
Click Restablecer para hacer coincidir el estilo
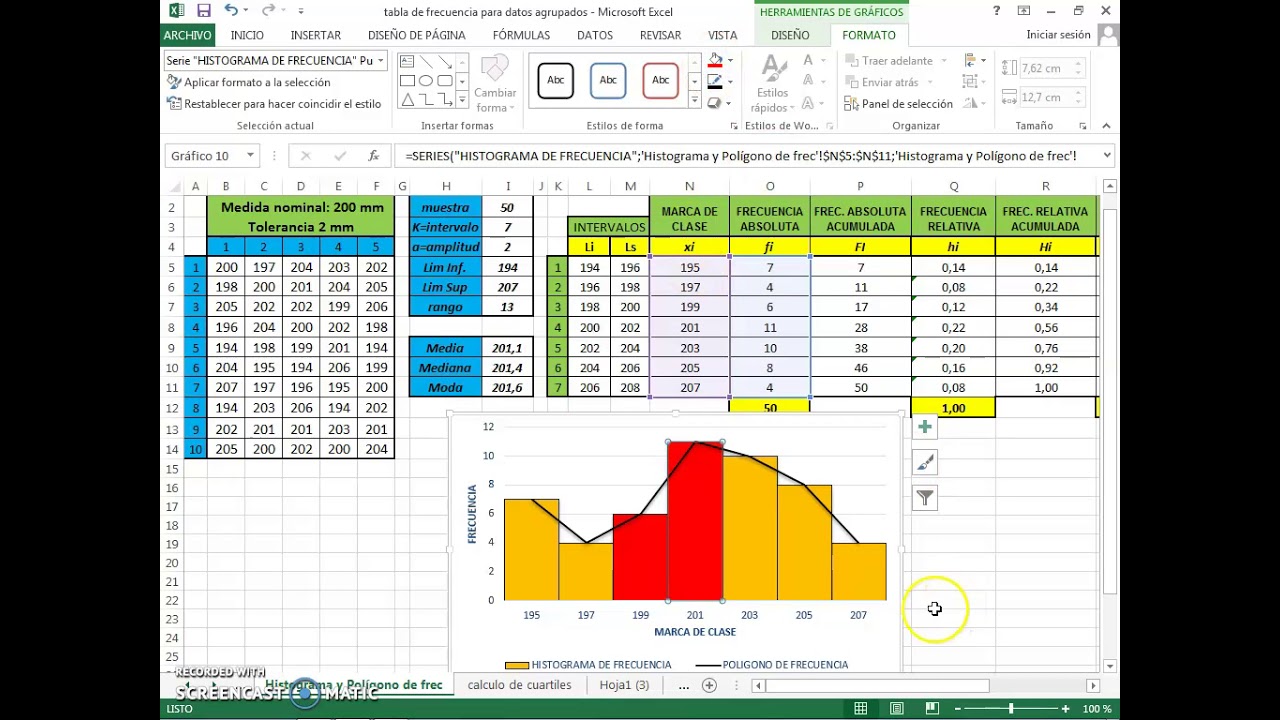tap(274, 104)
